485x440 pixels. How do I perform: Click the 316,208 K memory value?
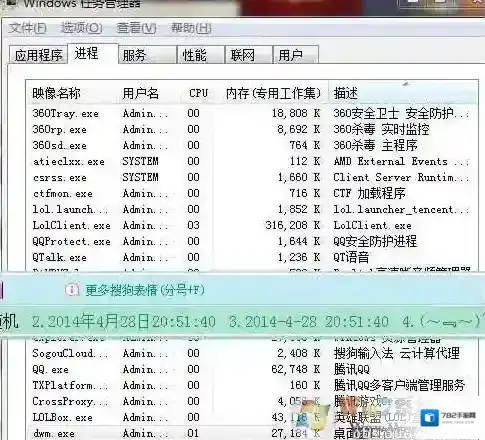[293, 225]
